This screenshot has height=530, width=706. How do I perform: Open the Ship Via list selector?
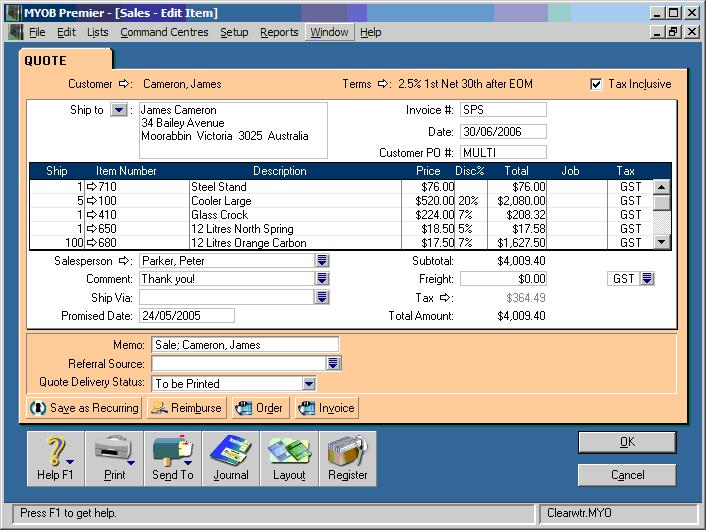click(322, 297)
